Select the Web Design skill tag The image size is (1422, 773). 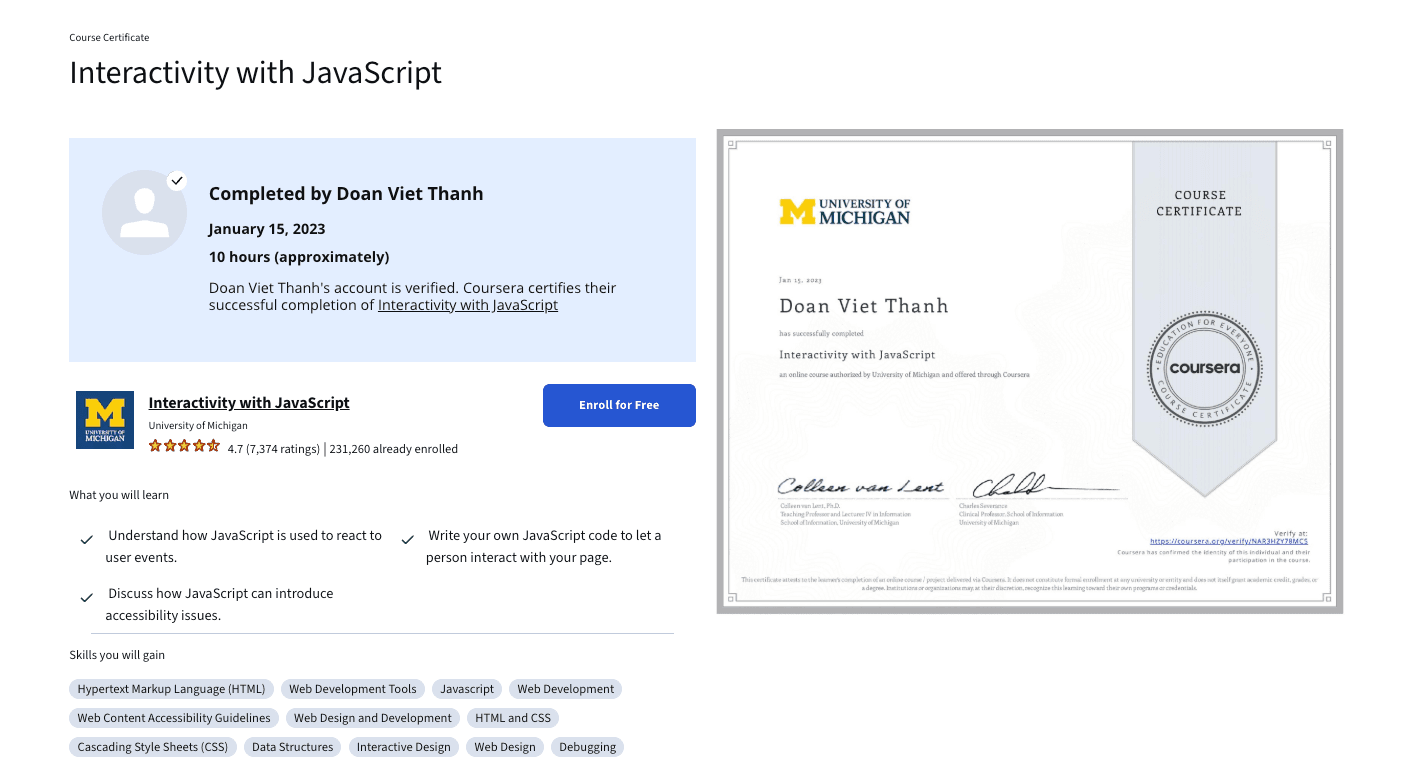pyautogui.click(x=505, y=747)
